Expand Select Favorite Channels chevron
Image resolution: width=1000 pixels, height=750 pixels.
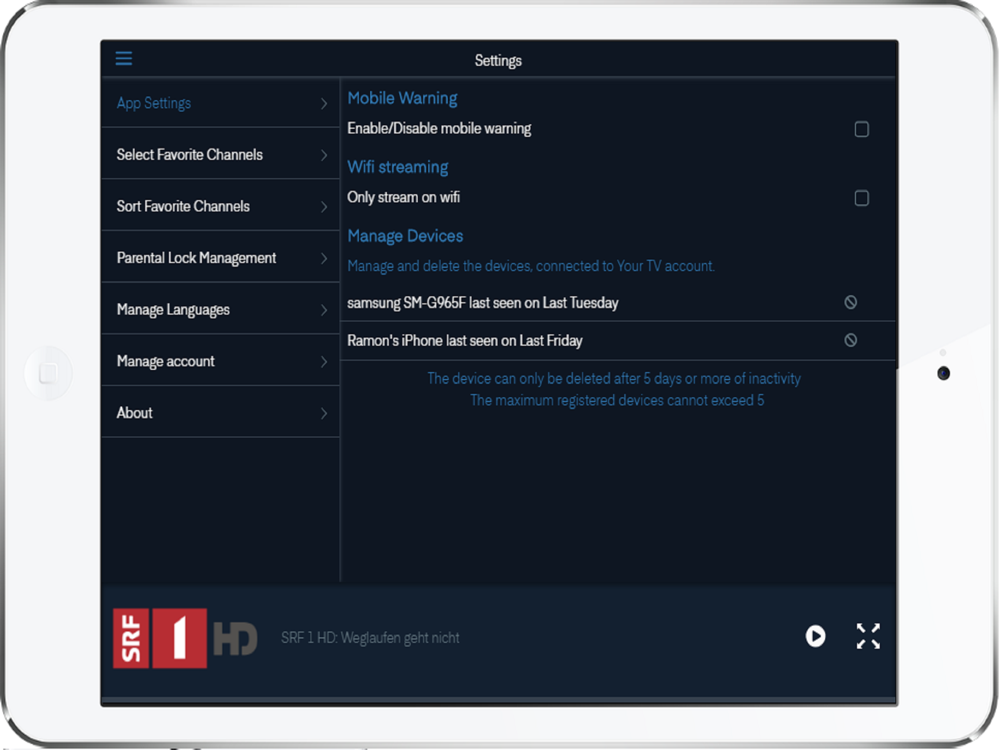324,155
